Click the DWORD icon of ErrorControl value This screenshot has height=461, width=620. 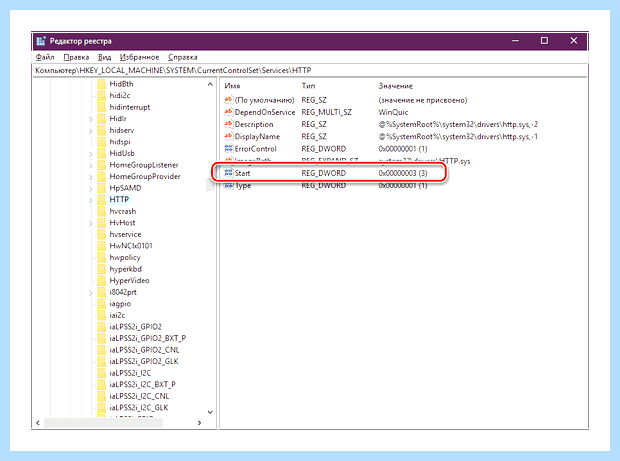229,149
